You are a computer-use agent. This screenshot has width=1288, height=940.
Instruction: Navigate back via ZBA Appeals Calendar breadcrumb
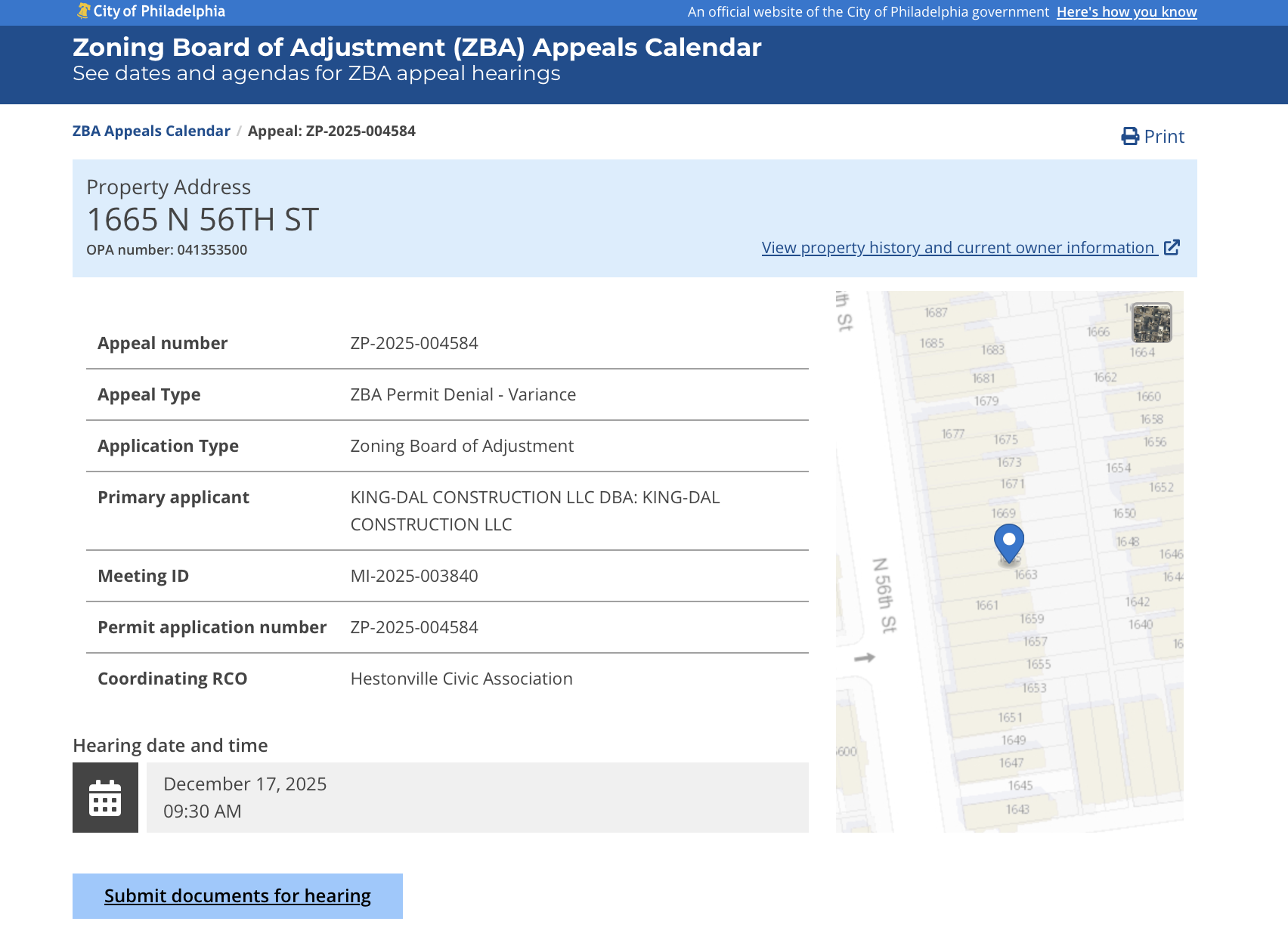(x=151, y=131)
